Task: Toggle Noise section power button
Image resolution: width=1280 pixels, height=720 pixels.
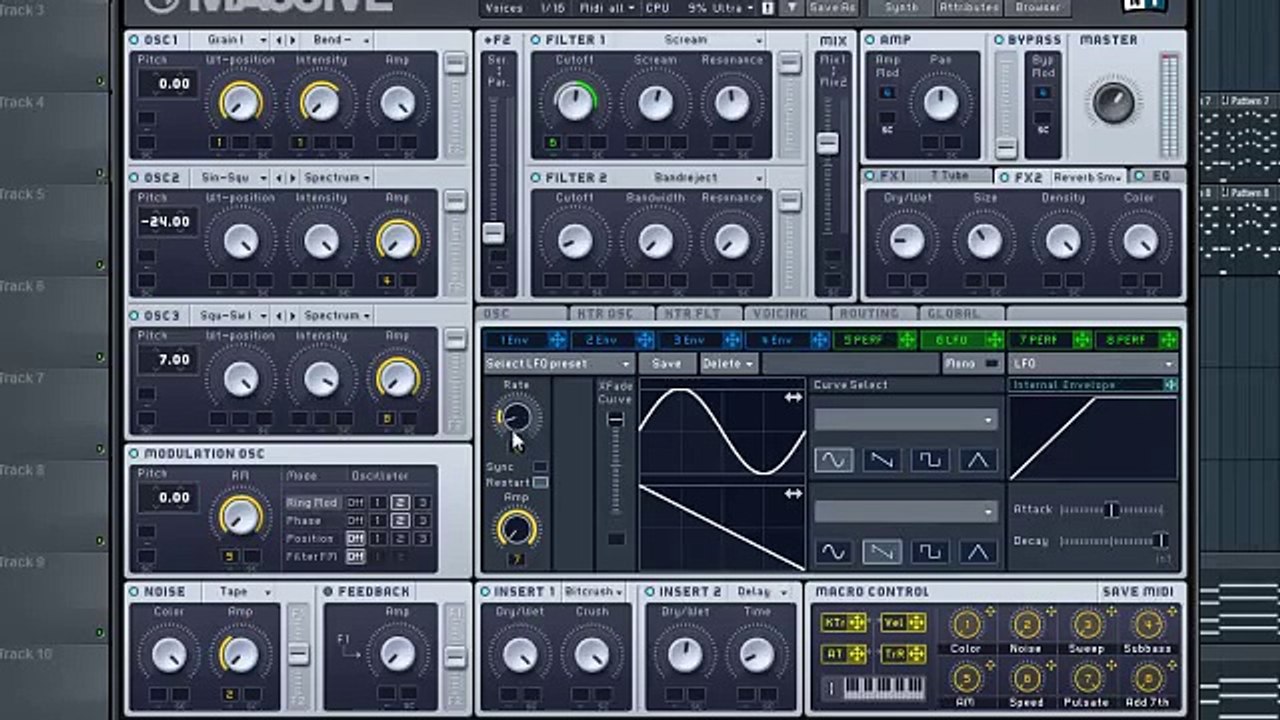Action: pos(134,592)
